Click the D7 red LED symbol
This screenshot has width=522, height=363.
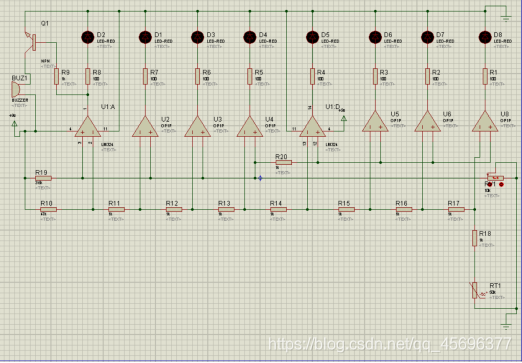point(427,37)
